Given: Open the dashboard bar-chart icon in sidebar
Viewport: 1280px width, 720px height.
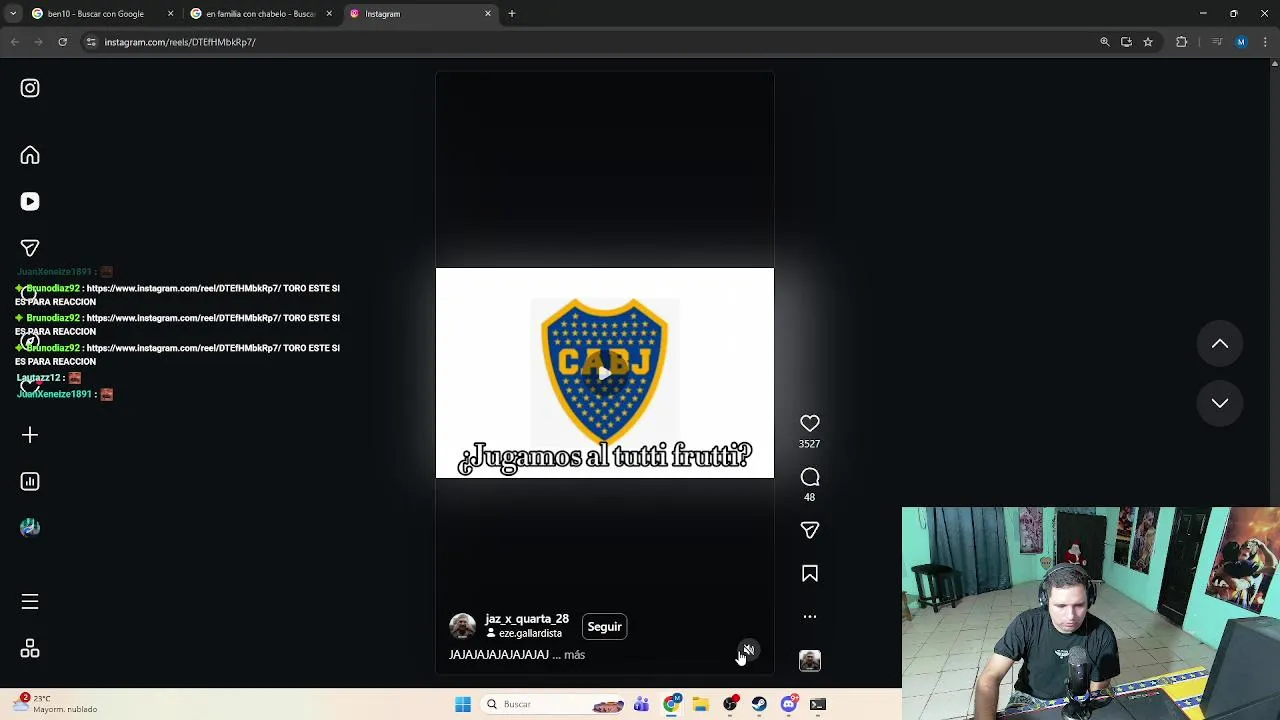Looking at the screenshot, I should pyautogui.click(x=30, y=481).
